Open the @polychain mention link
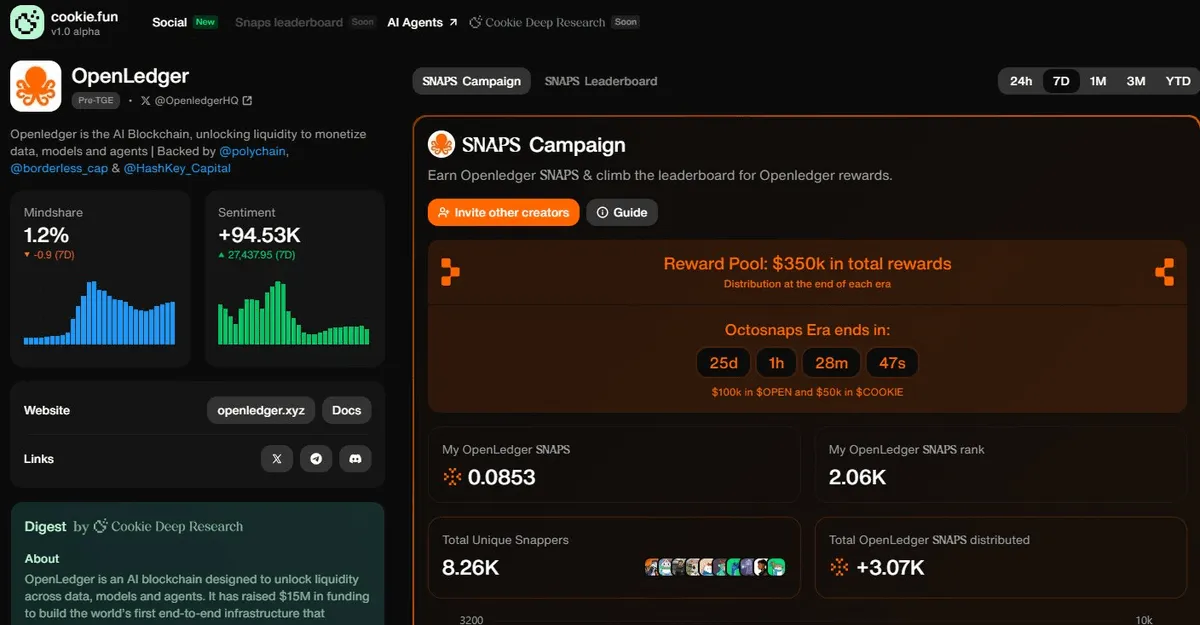Screen dimensions: 1200x625 253,151
